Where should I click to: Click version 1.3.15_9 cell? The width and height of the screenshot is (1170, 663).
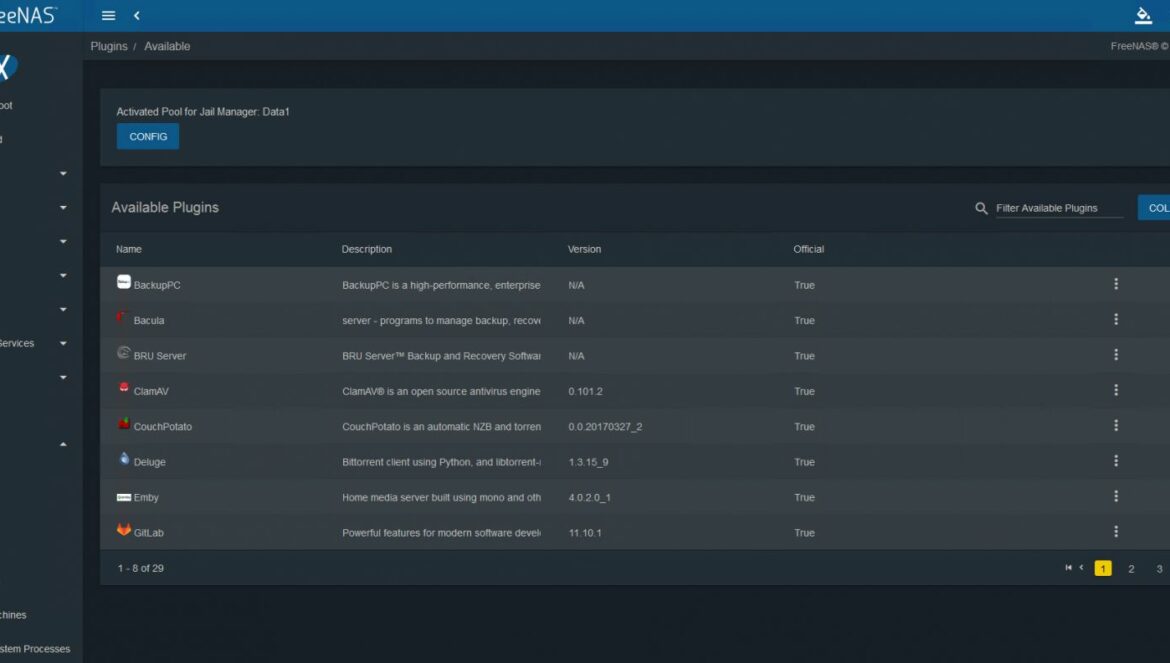pos(588,462)
